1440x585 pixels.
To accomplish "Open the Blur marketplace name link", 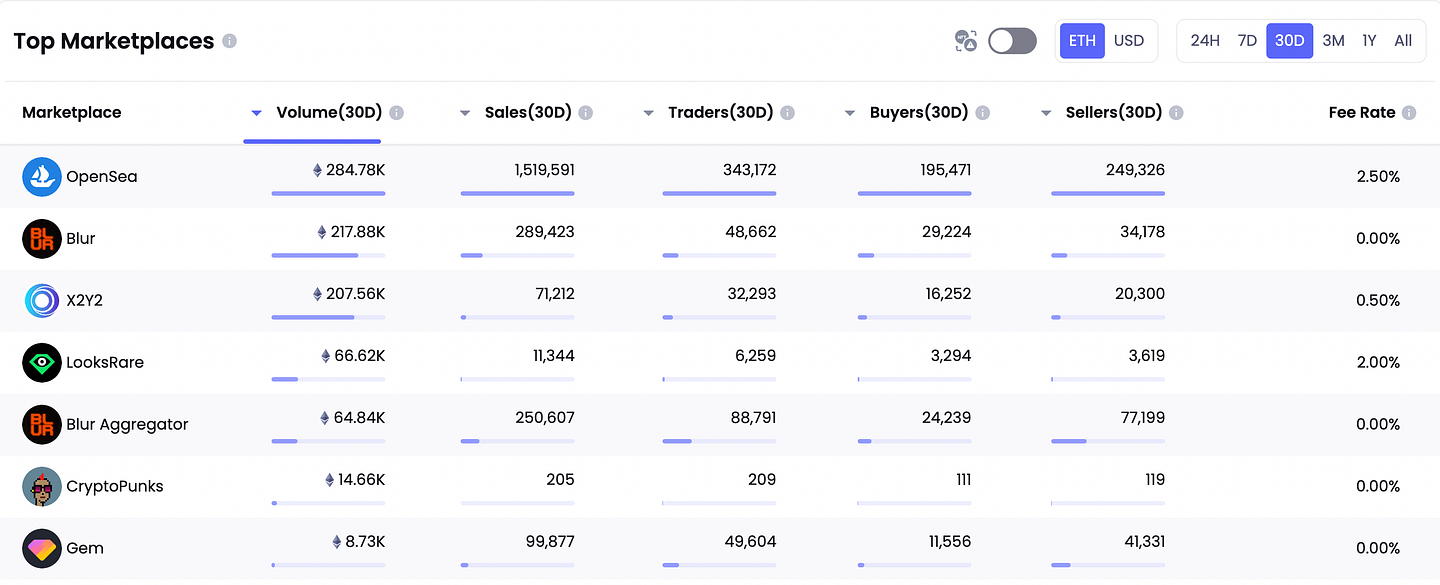I will 81,239.
